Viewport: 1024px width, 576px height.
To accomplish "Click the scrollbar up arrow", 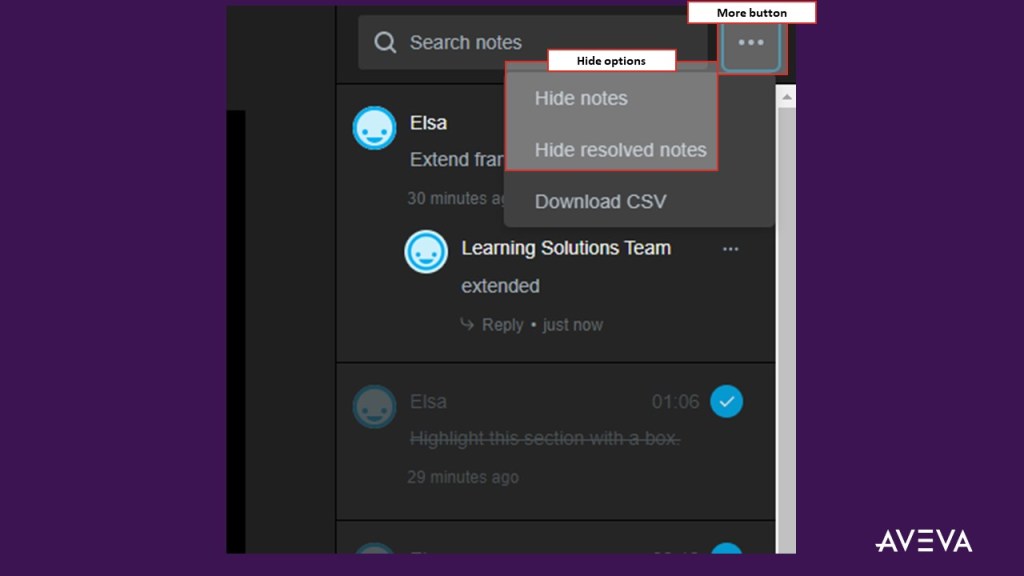I will coord(787,97).
